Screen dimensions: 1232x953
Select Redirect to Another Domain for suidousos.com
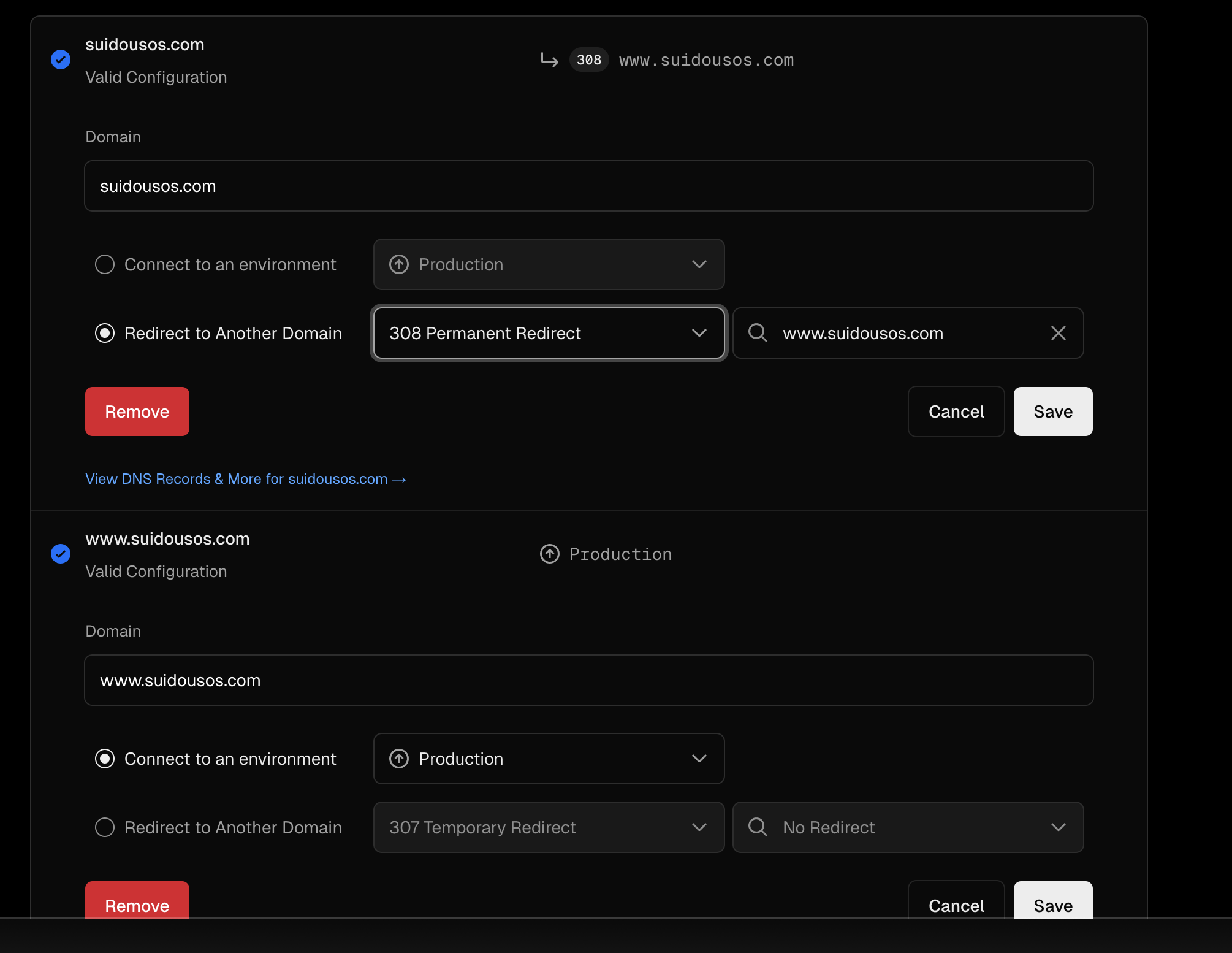pyautogui.click(x=105, y=333)
